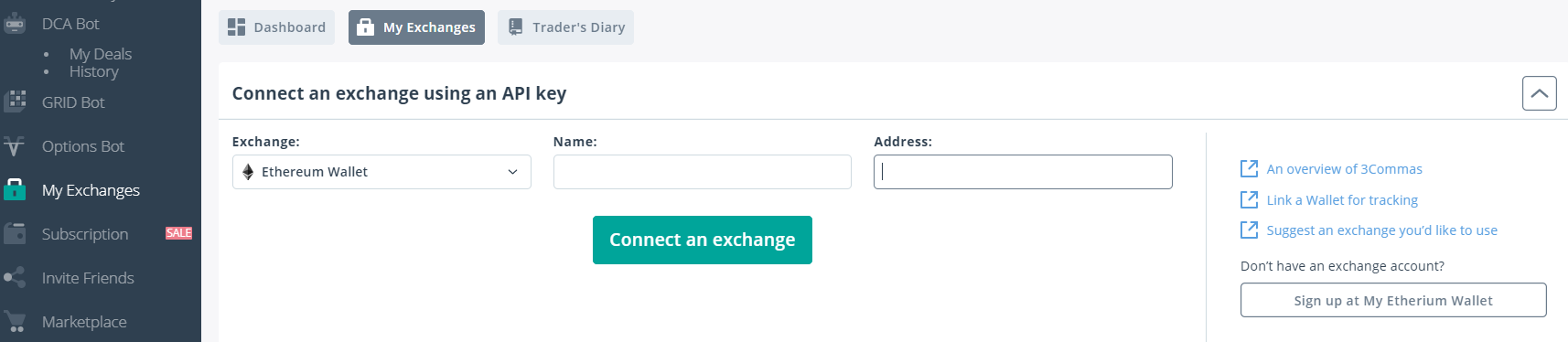
Task: Switch to the Dashboard tab
Action: (x=276, y=27)
